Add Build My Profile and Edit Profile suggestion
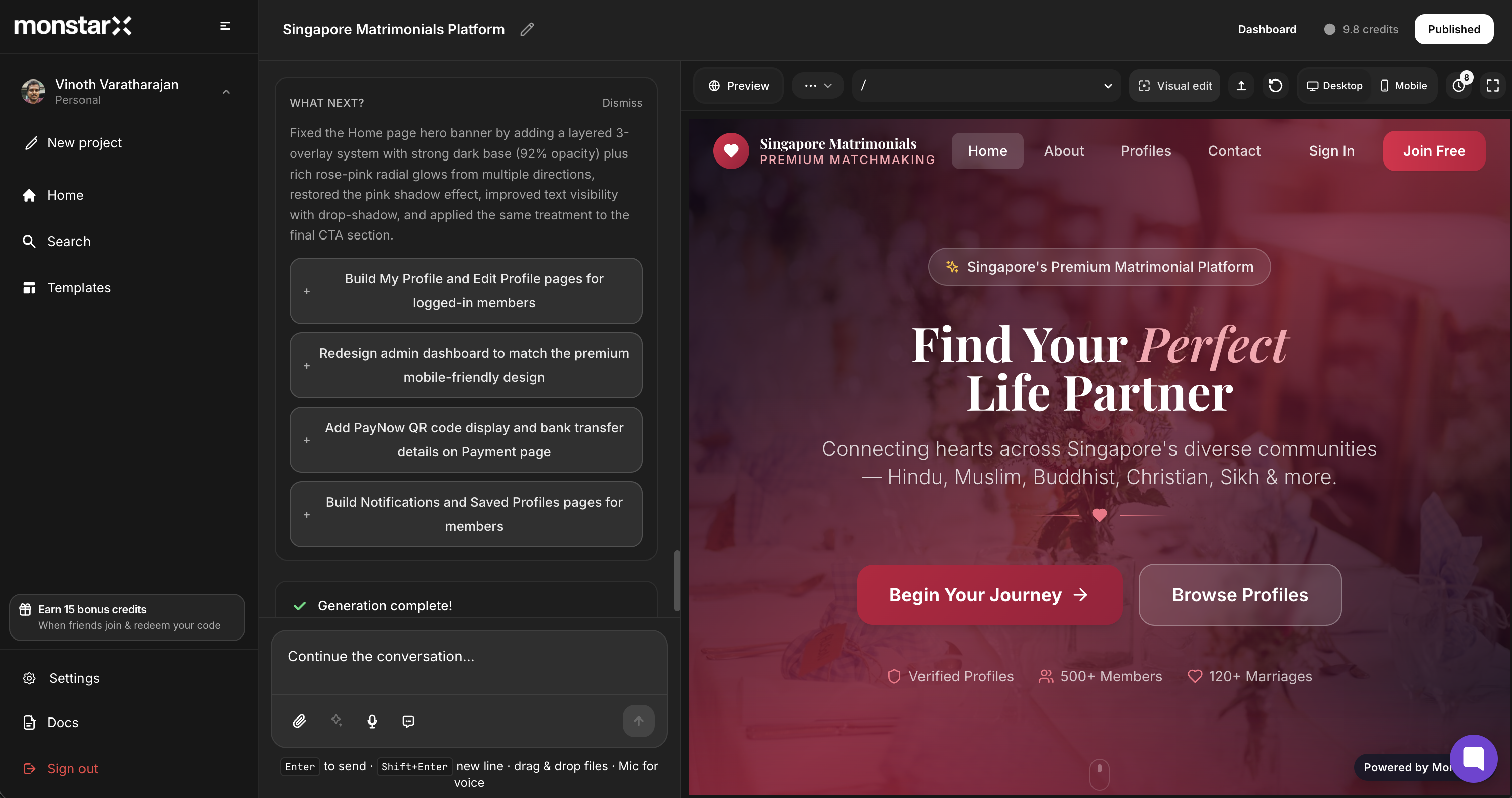 point(465,291)
